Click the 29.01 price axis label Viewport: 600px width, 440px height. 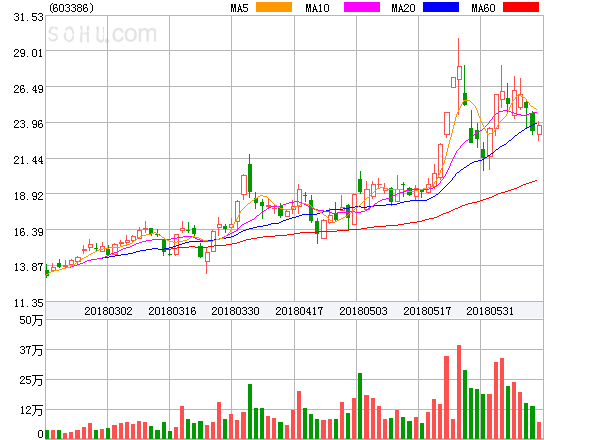[28, 53]
